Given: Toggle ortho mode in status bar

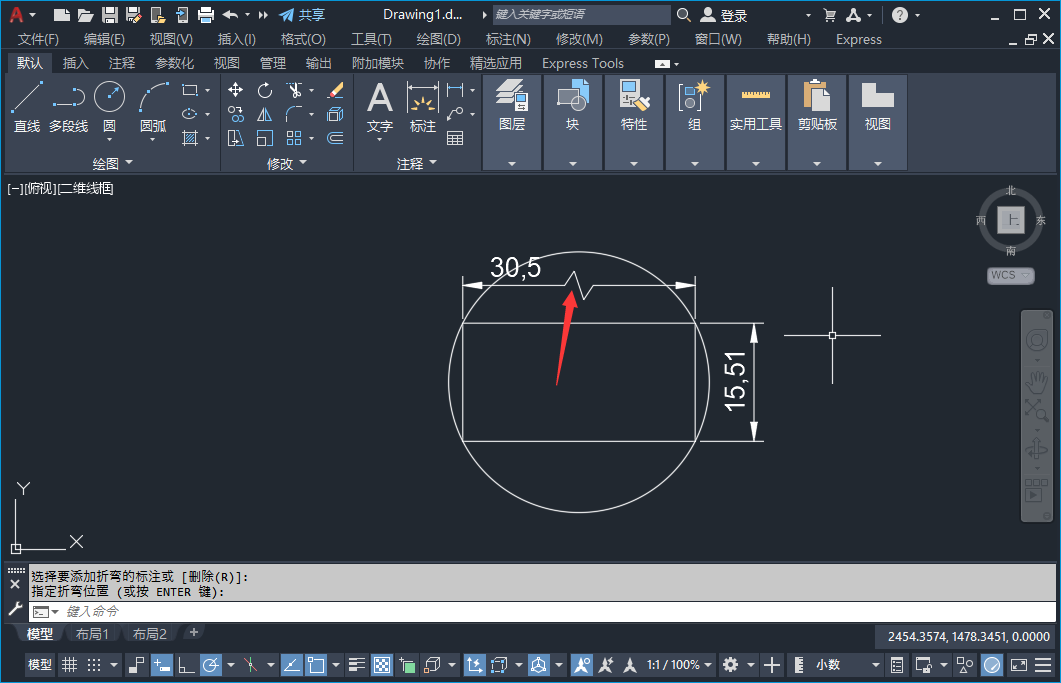Looking at the screenshot, I should [x=186, y=665].
